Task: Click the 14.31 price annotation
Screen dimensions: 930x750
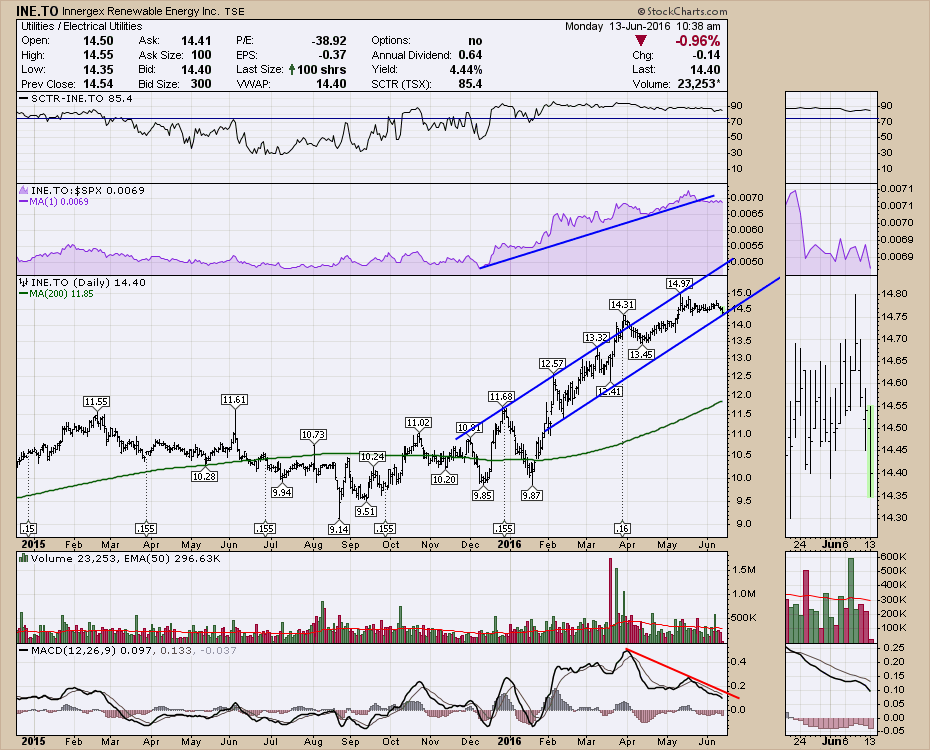Action: coord(622,304)
